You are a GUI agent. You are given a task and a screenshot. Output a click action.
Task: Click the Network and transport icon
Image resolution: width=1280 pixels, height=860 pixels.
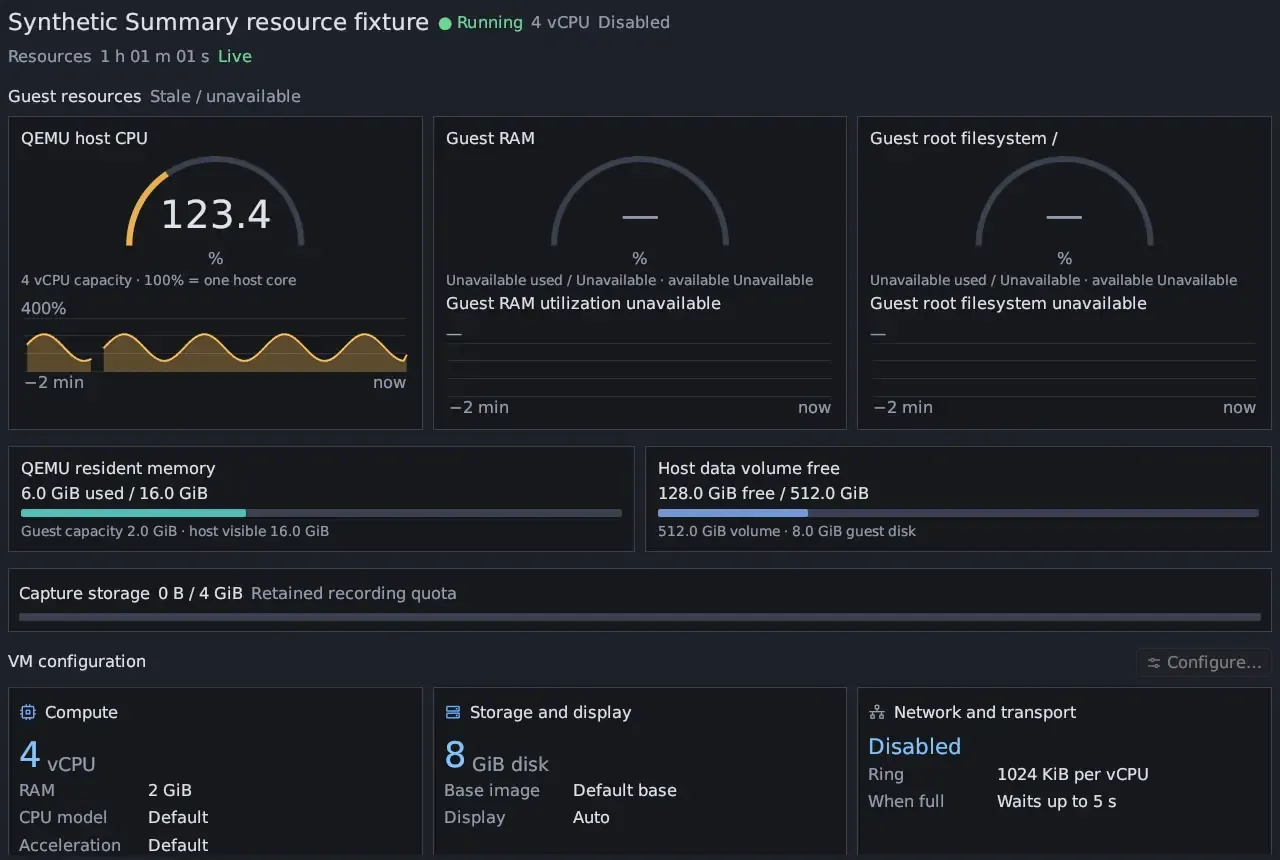pyautogui.click(x=877, y=712)
